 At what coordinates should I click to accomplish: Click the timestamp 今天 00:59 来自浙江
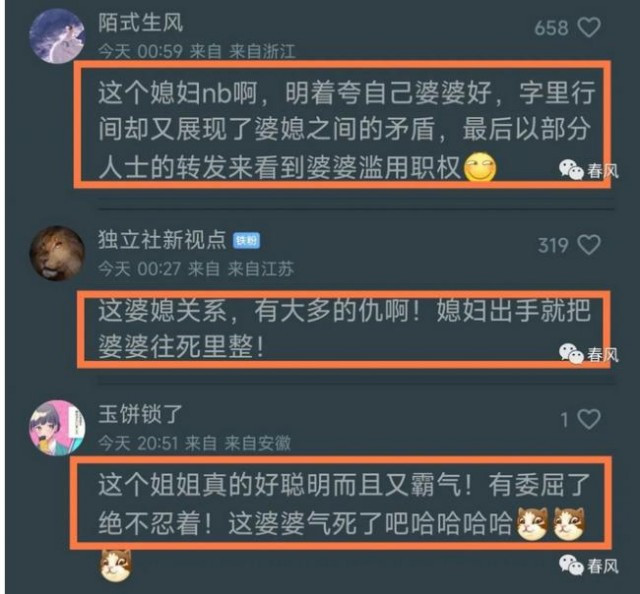pyautogui.click(x=197, y=51)
